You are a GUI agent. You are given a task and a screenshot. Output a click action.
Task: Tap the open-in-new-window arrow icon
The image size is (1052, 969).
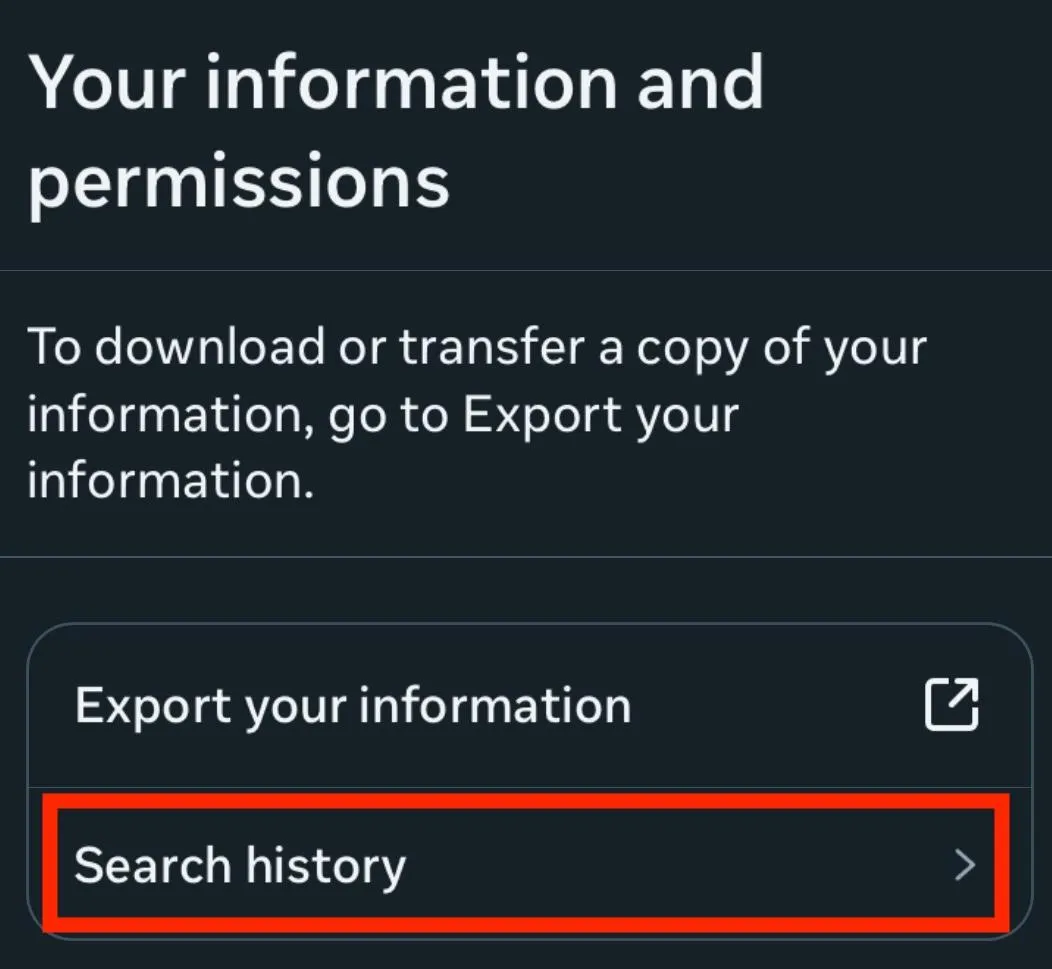click(x=950, y=705)
